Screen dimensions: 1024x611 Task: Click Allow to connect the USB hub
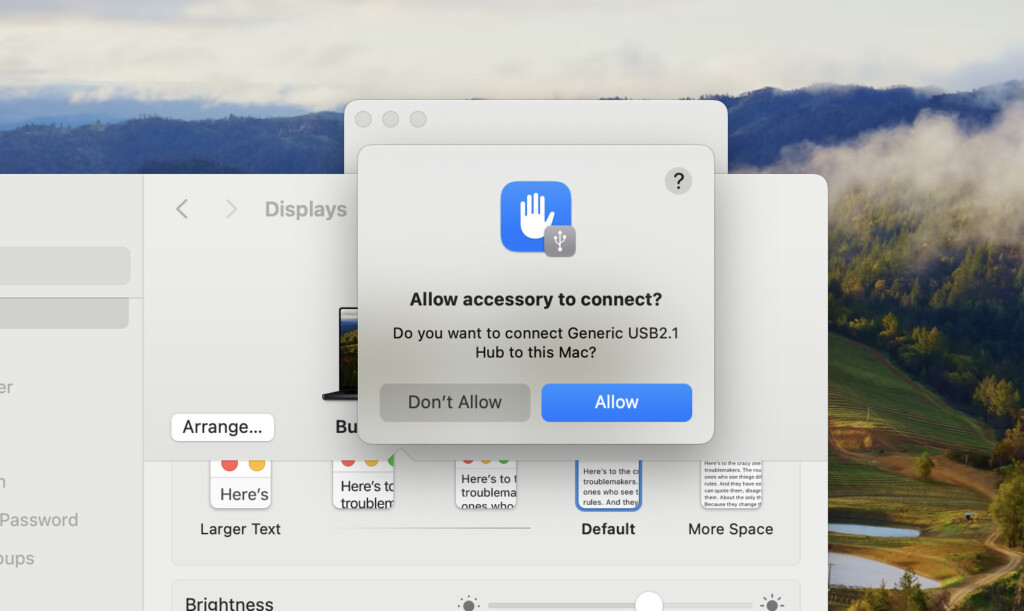(x=616, y=402)
